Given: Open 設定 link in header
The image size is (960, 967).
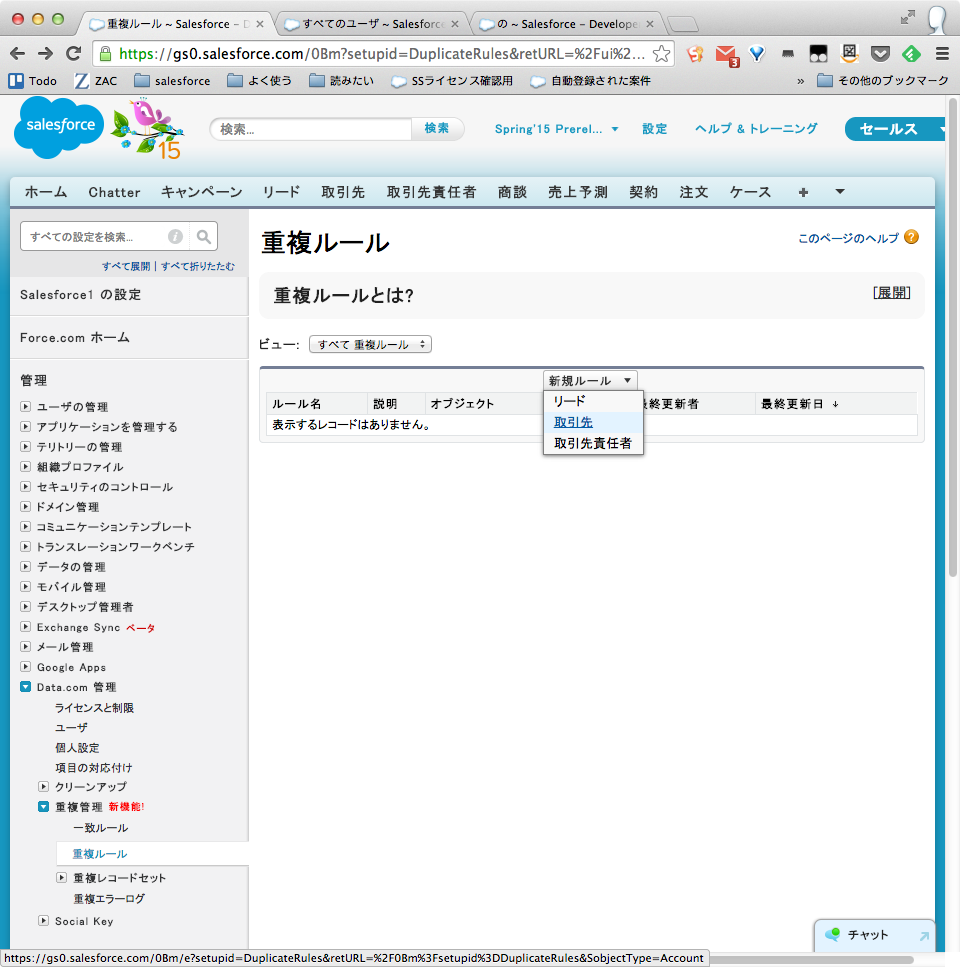Looking at the screenshot, I should tap(655, 129).
